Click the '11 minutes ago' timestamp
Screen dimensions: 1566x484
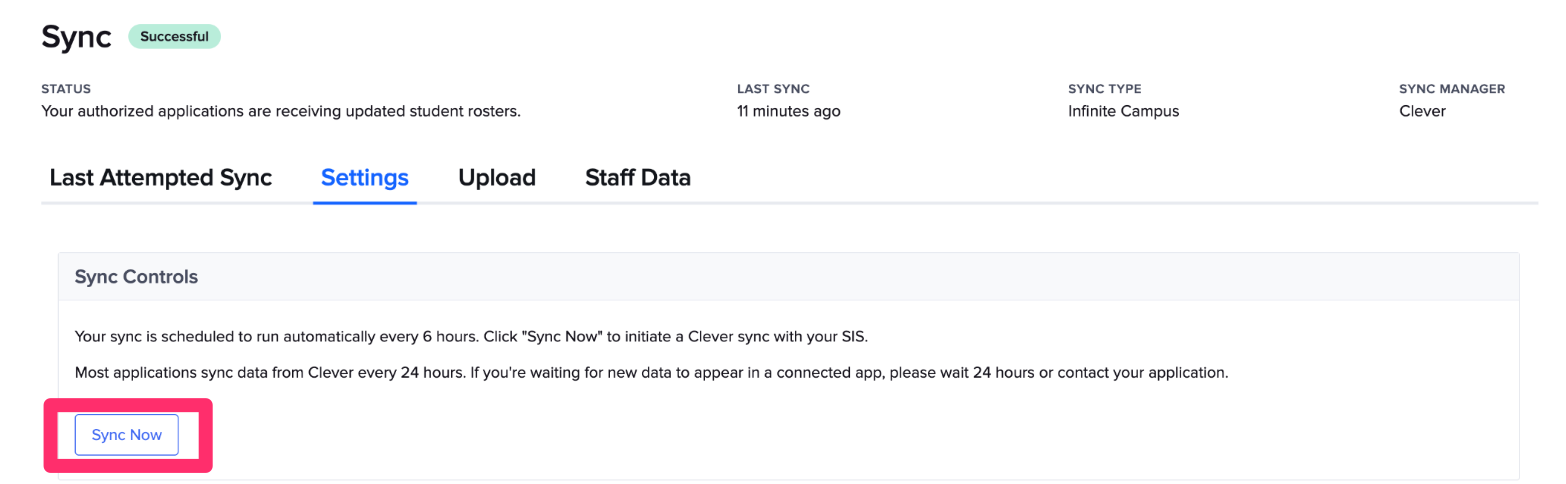click(788, 111)
